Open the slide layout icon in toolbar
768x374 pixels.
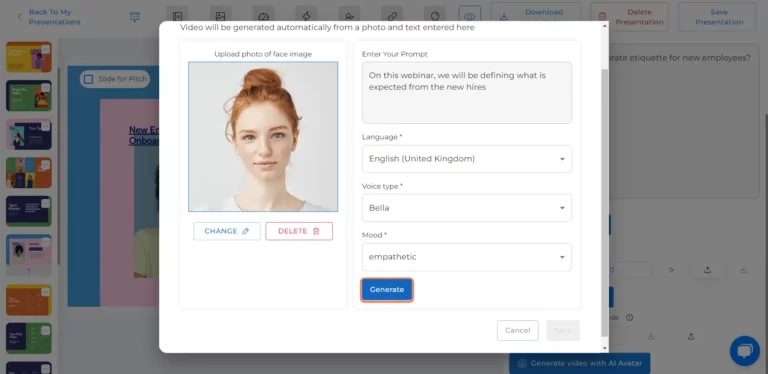click(177, 16)
